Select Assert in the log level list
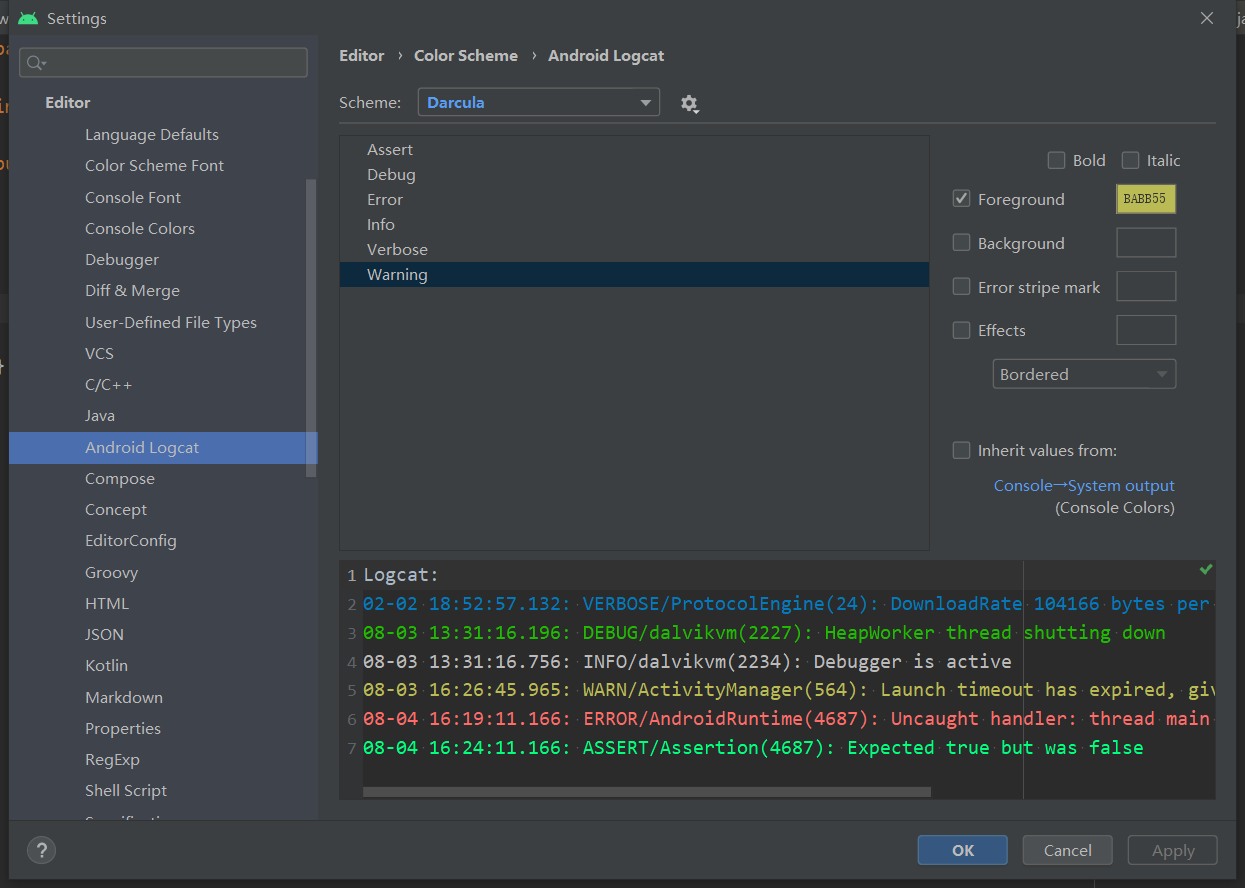This screenshot has width=1245, height=888. 634,149
